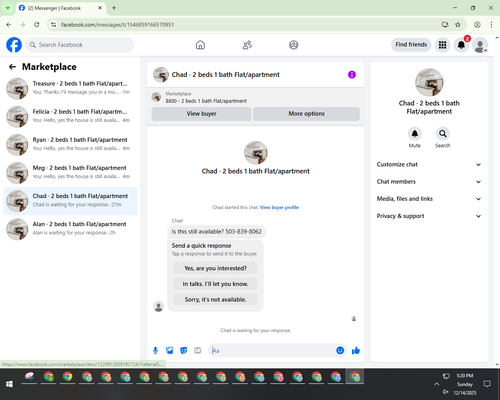500x400 pixels.
Task: Open the notifications bell
Action: (x=461, y=45)
